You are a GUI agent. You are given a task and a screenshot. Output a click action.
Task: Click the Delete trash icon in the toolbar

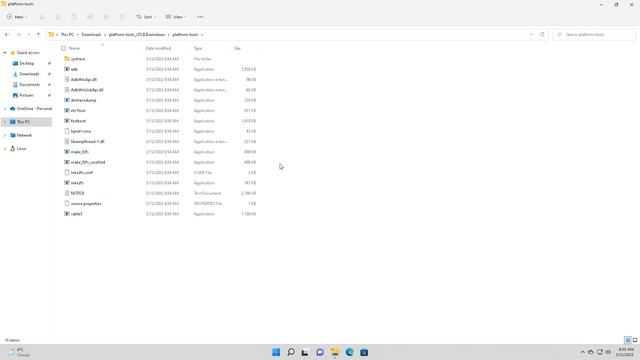pyautogui.click(x=122, y=17)
